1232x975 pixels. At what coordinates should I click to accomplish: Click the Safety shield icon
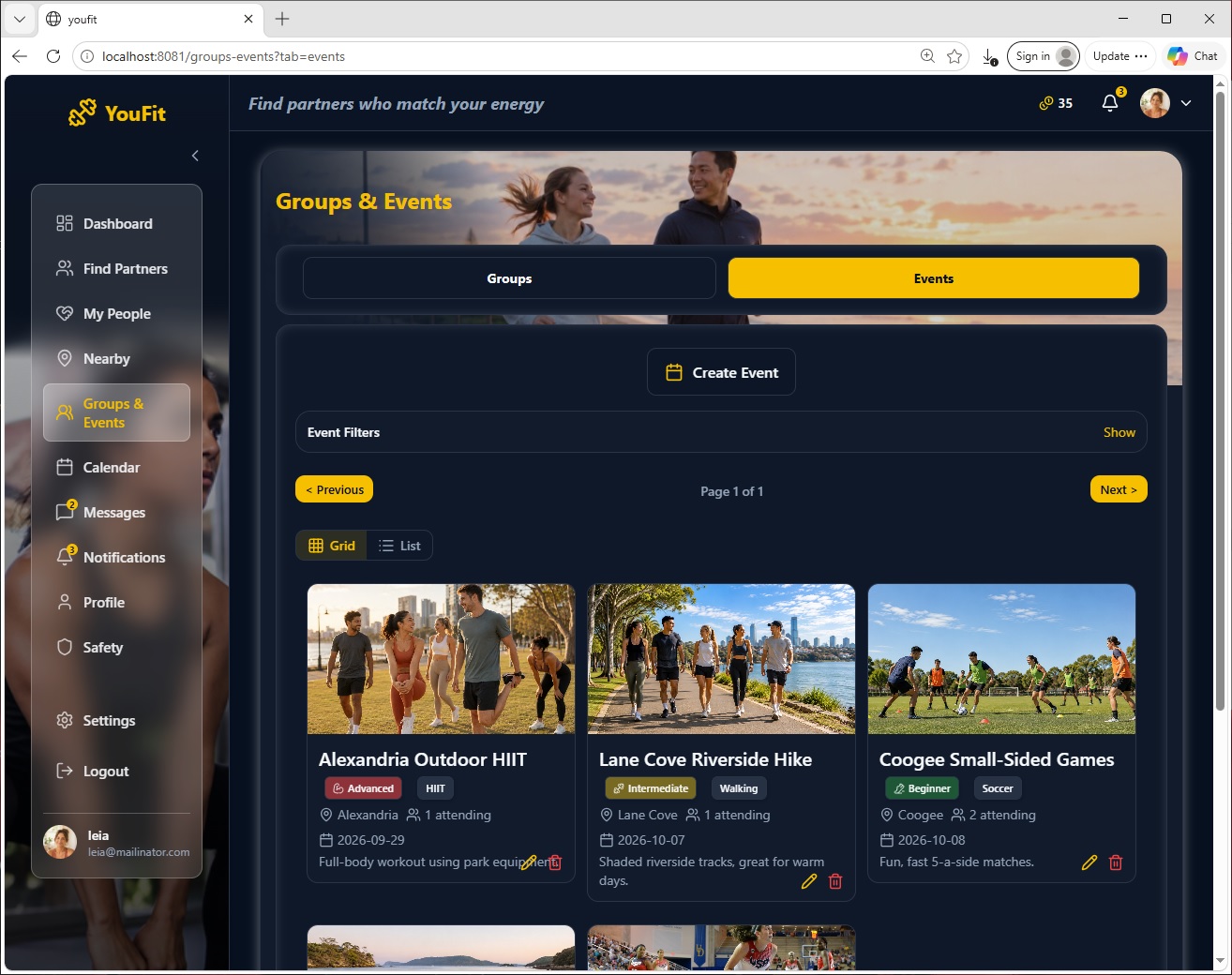point(65,647)
